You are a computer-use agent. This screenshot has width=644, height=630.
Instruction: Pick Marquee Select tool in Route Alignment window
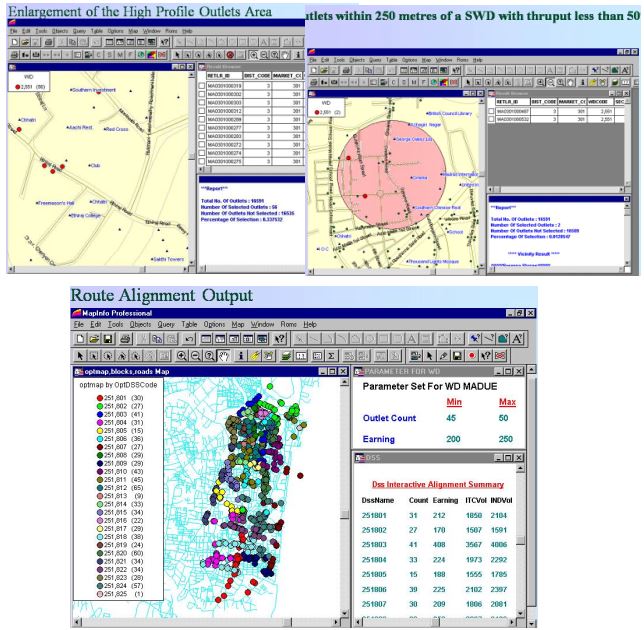point(94,356)
